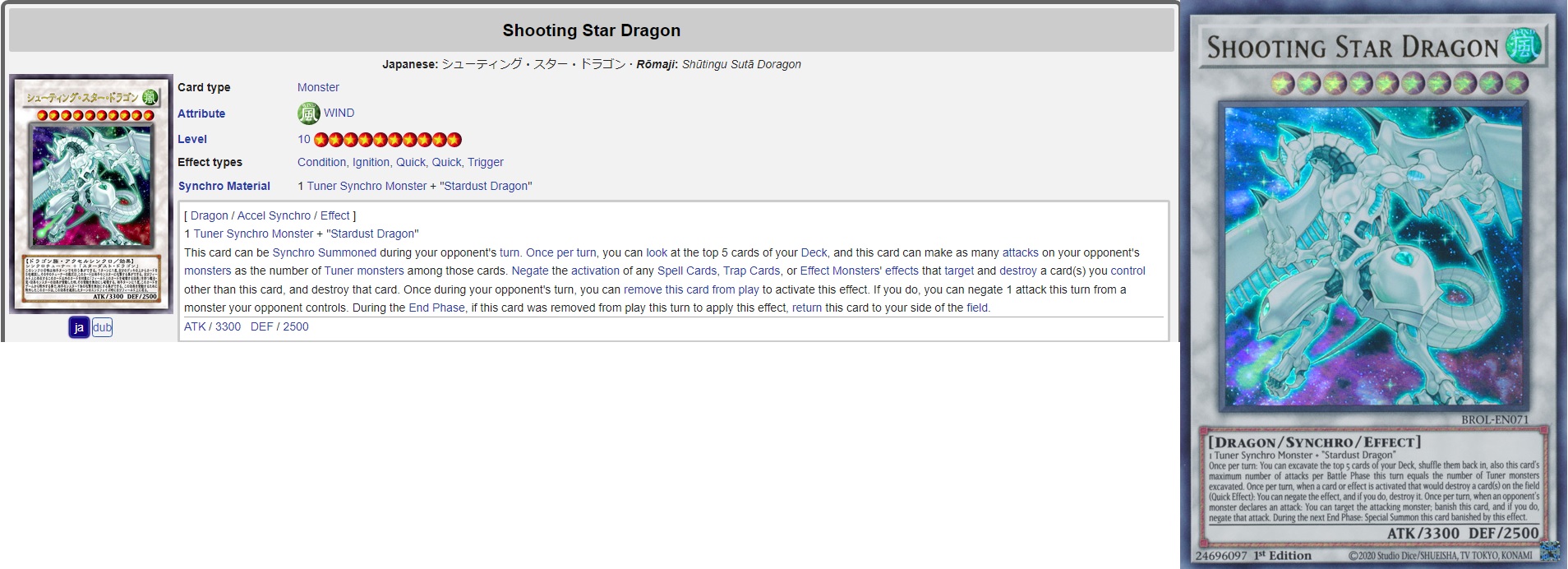Open the Once per turn link
Image resolution: width=1568 pixels, height=569 pixels.
click(561, 252)
